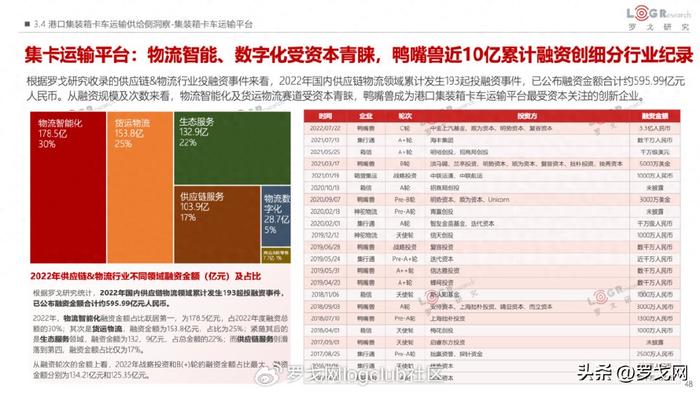700x393 pixels.
Task: Click the 头条 @罗戈网 watermark text
Action: tap(633, 372)
